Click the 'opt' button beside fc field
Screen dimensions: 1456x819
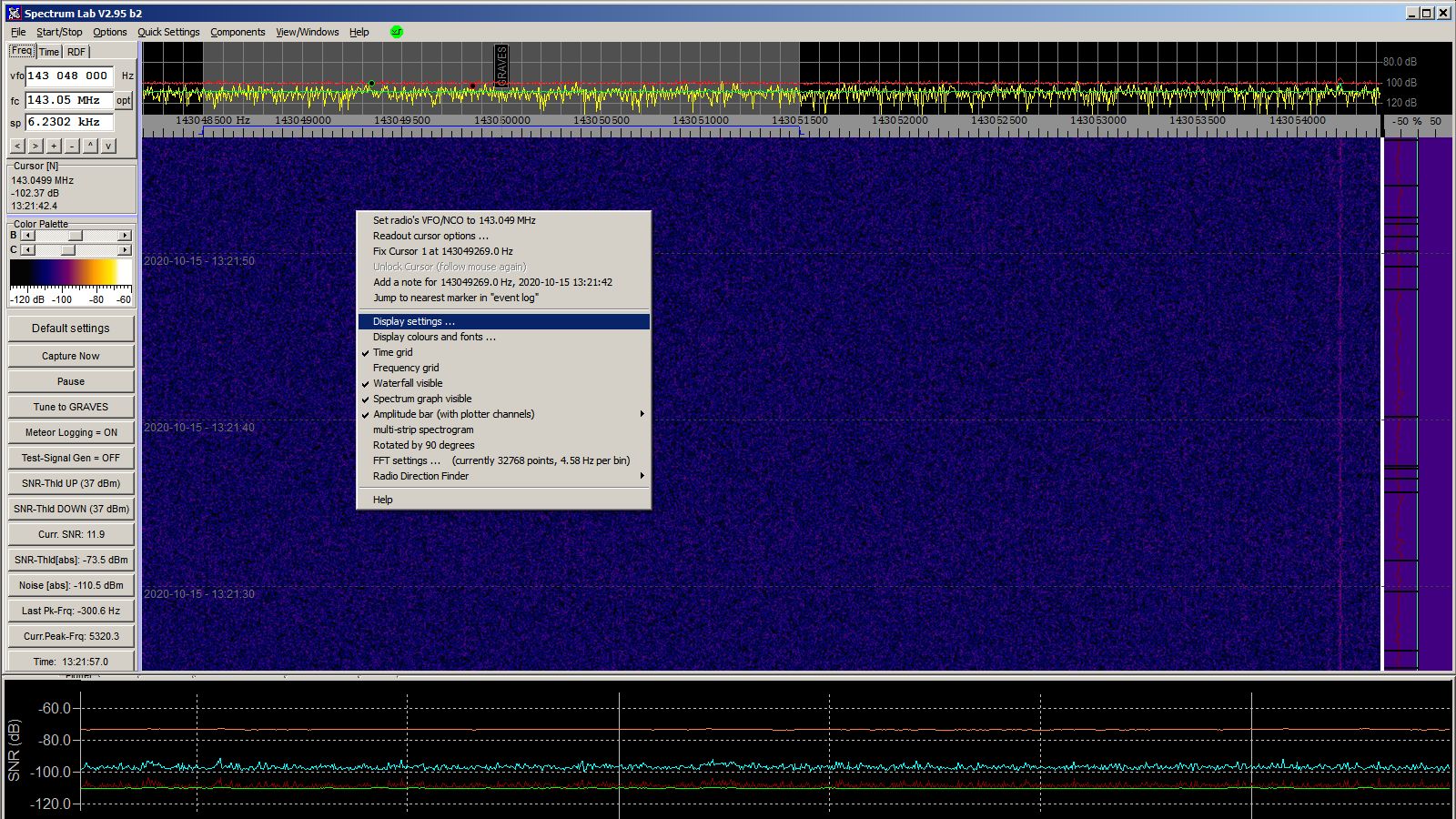point(123,100)
